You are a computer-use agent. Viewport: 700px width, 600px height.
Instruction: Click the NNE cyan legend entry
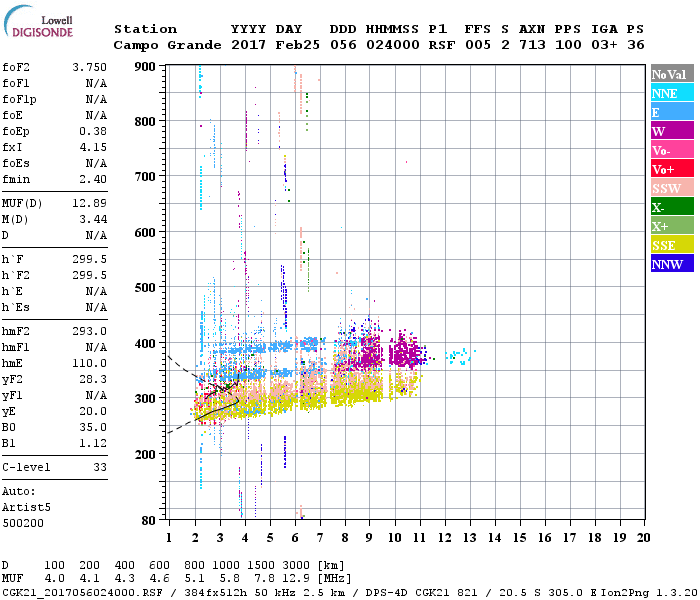[670, 93]
